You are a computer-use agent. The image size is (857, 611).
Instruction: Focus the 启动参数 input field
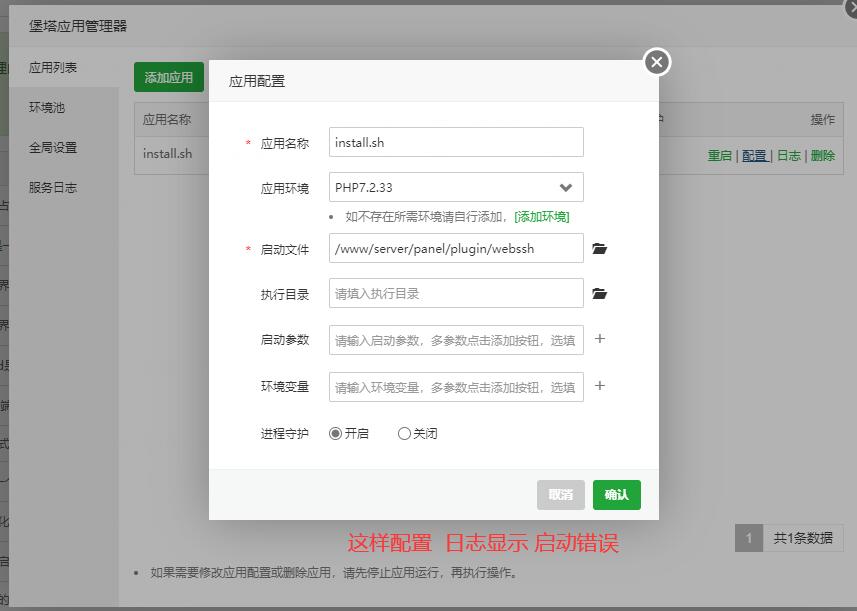456,340
